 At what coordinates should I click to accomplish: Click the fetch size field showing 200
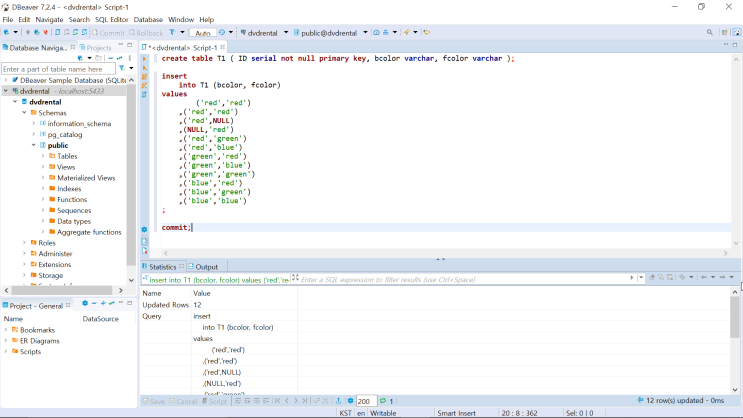tap(366, 401)
